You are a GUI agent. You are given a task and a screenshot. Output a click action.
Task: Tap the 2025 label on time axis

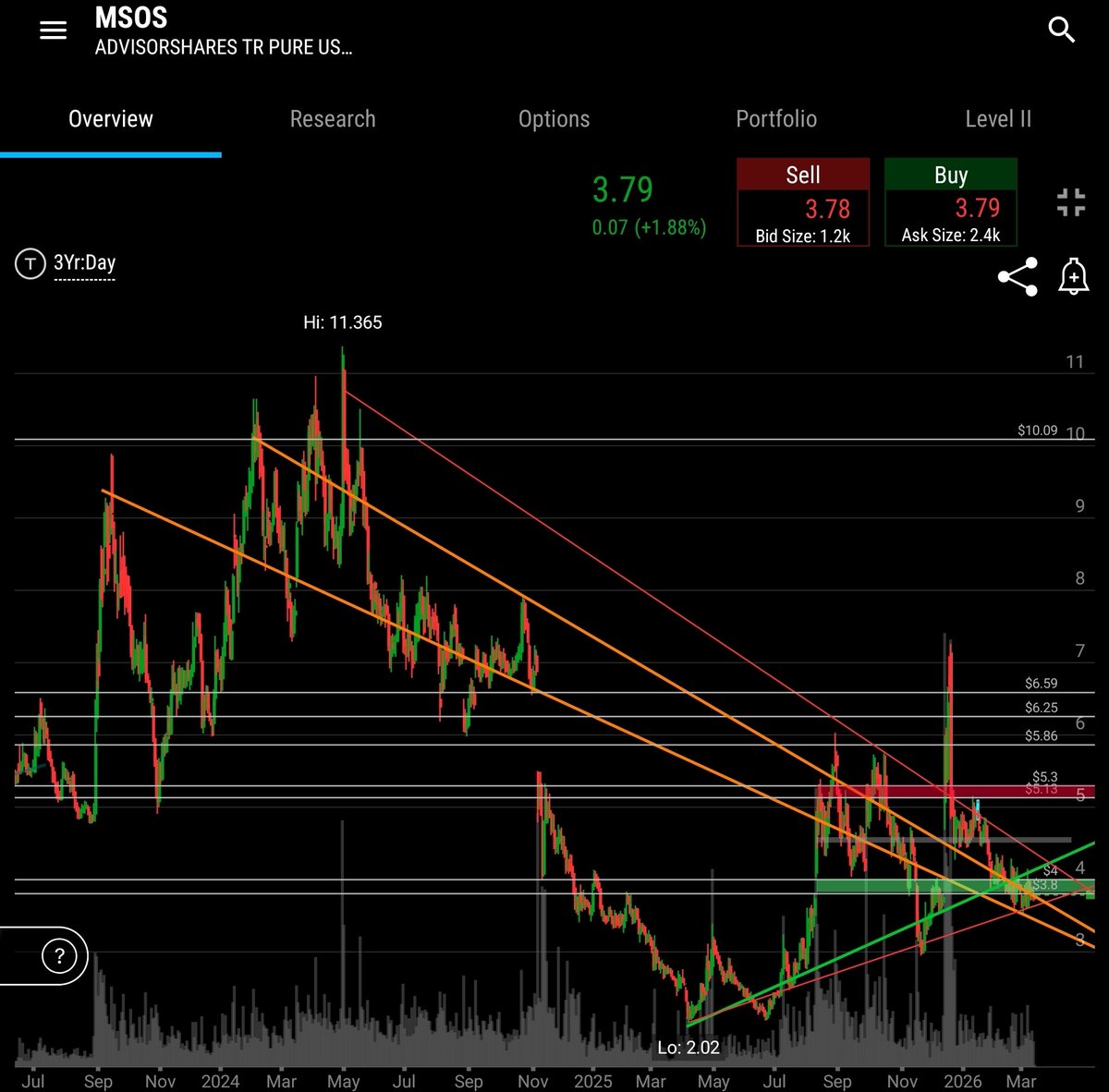pyautogui.click(x=593, y=1081)
